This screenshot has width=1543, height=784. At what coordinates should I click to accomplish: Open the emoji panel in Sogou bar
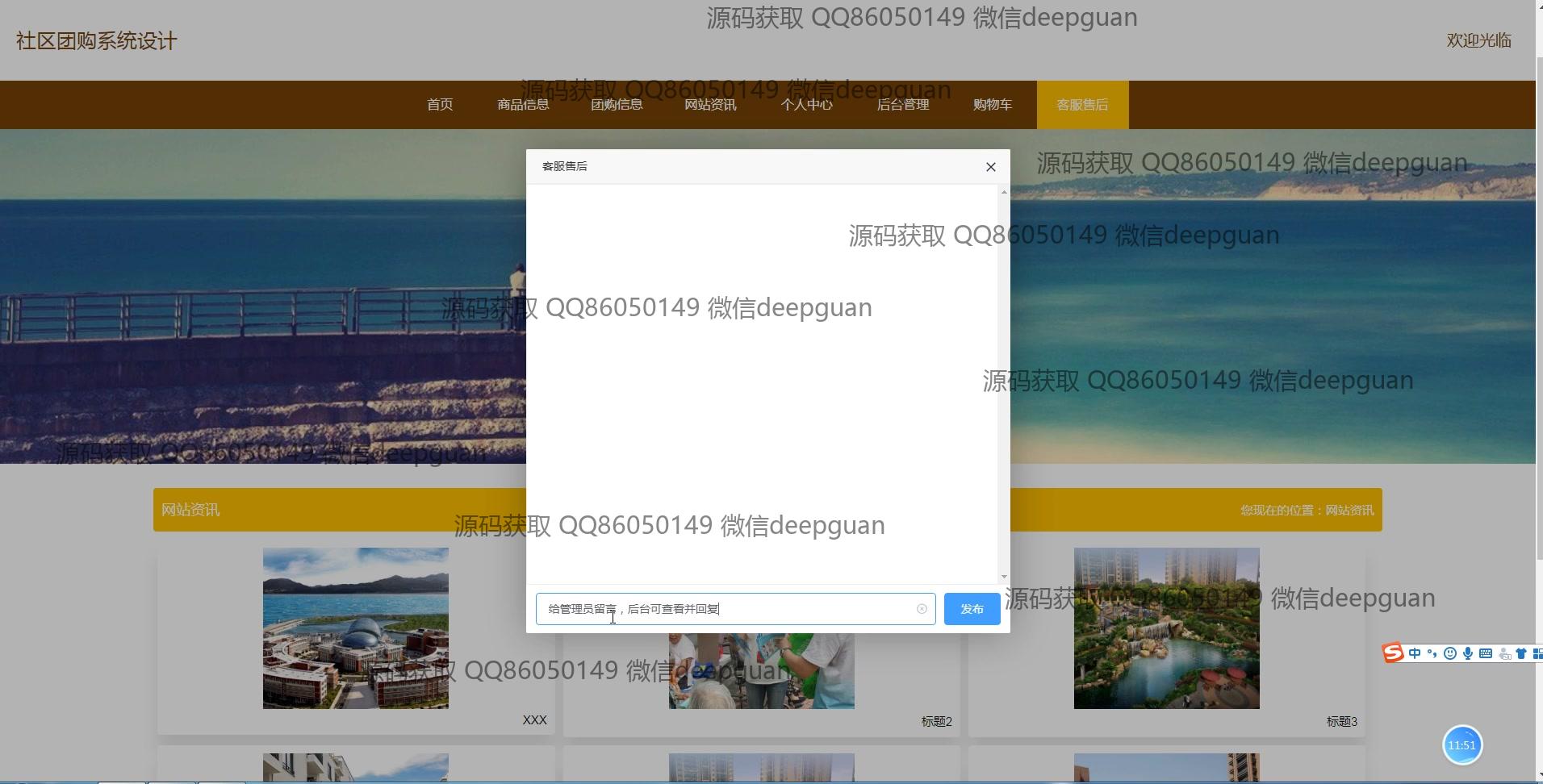(x=1450, y=653)
